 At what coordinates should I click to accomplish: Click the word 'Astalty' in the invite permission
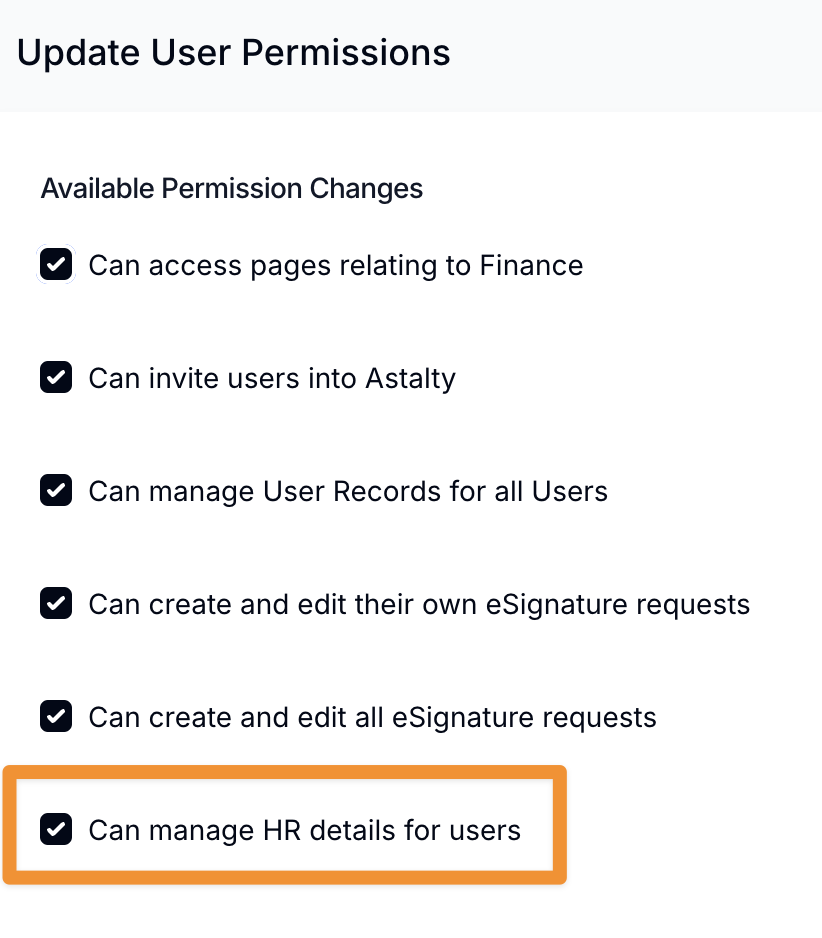411,378
